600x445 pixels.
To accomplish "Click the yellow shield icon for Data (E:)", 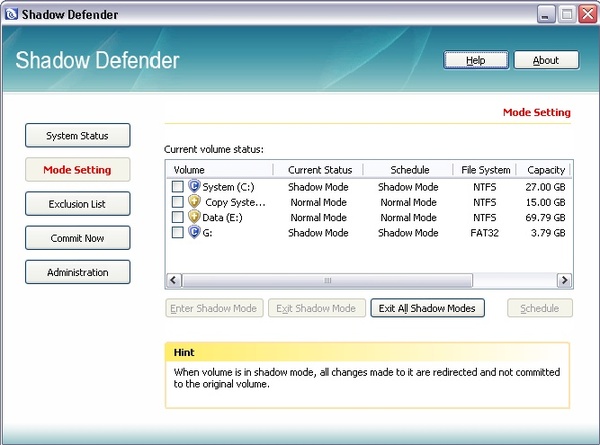I will pos(194,217).
